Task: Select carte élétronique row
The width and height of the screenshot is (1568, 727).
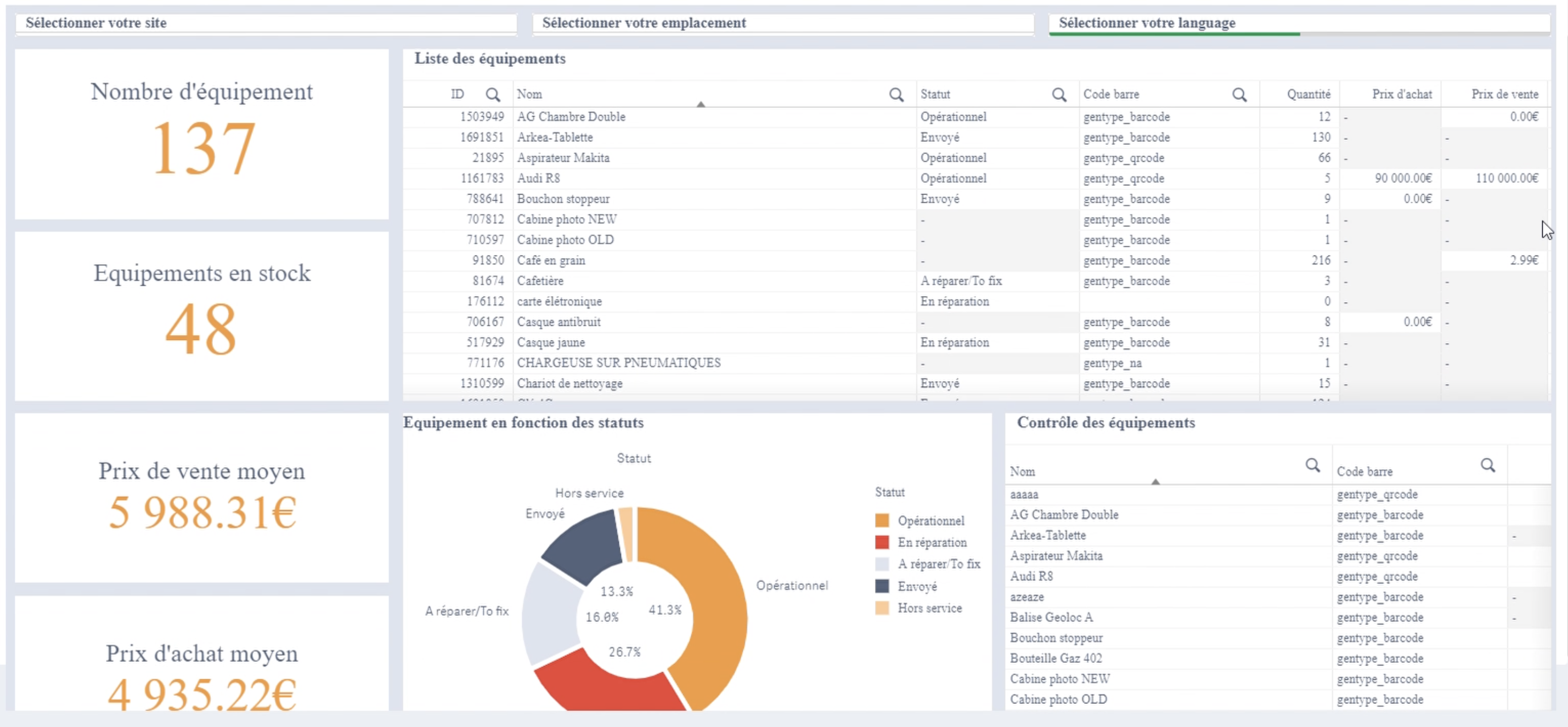Action: point(975,302)
